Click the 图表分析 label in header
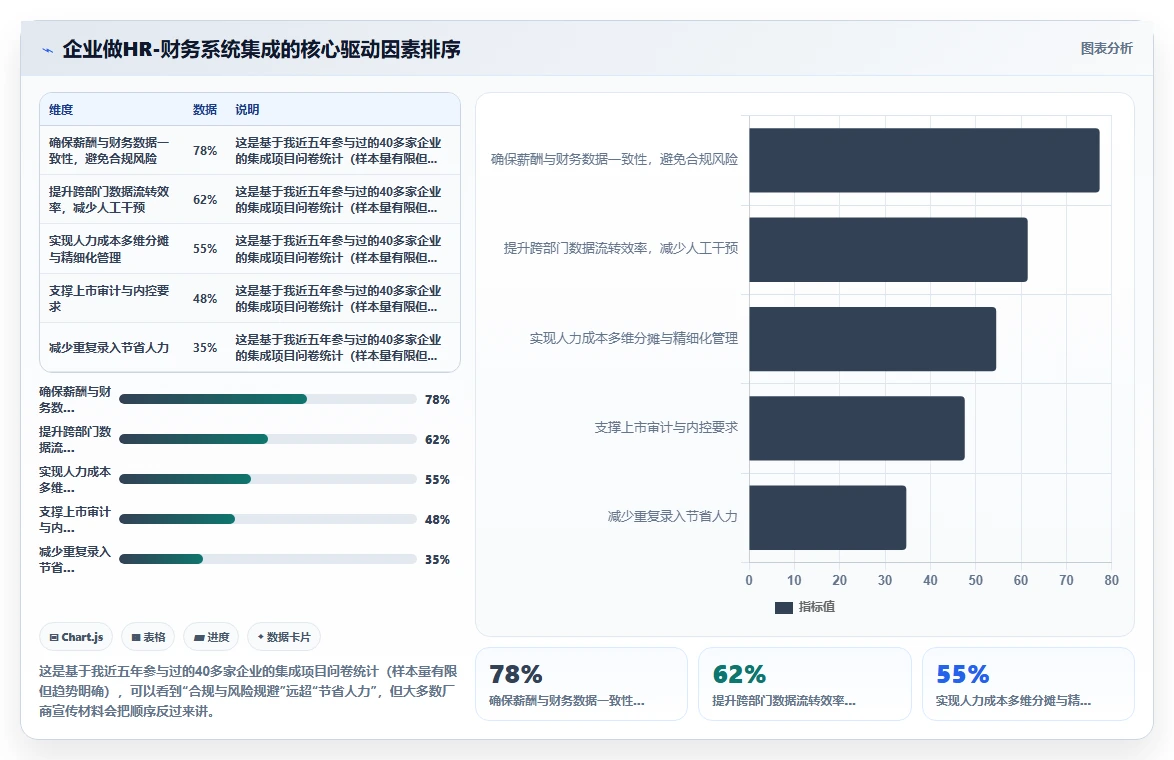Screen dimensions: 1174x760 click(x=1106, y=49)
